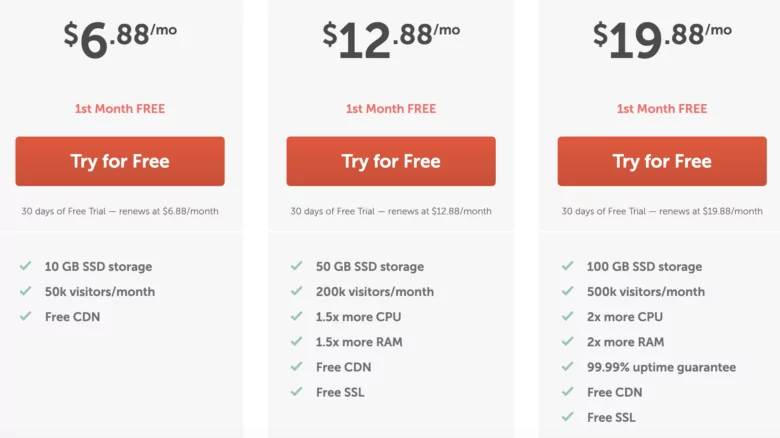This screenshot has height=438, width=780.
Task: Select the checkmark next to 50k visitors/month
Action: pyautogui.click(x=25, y=292)
